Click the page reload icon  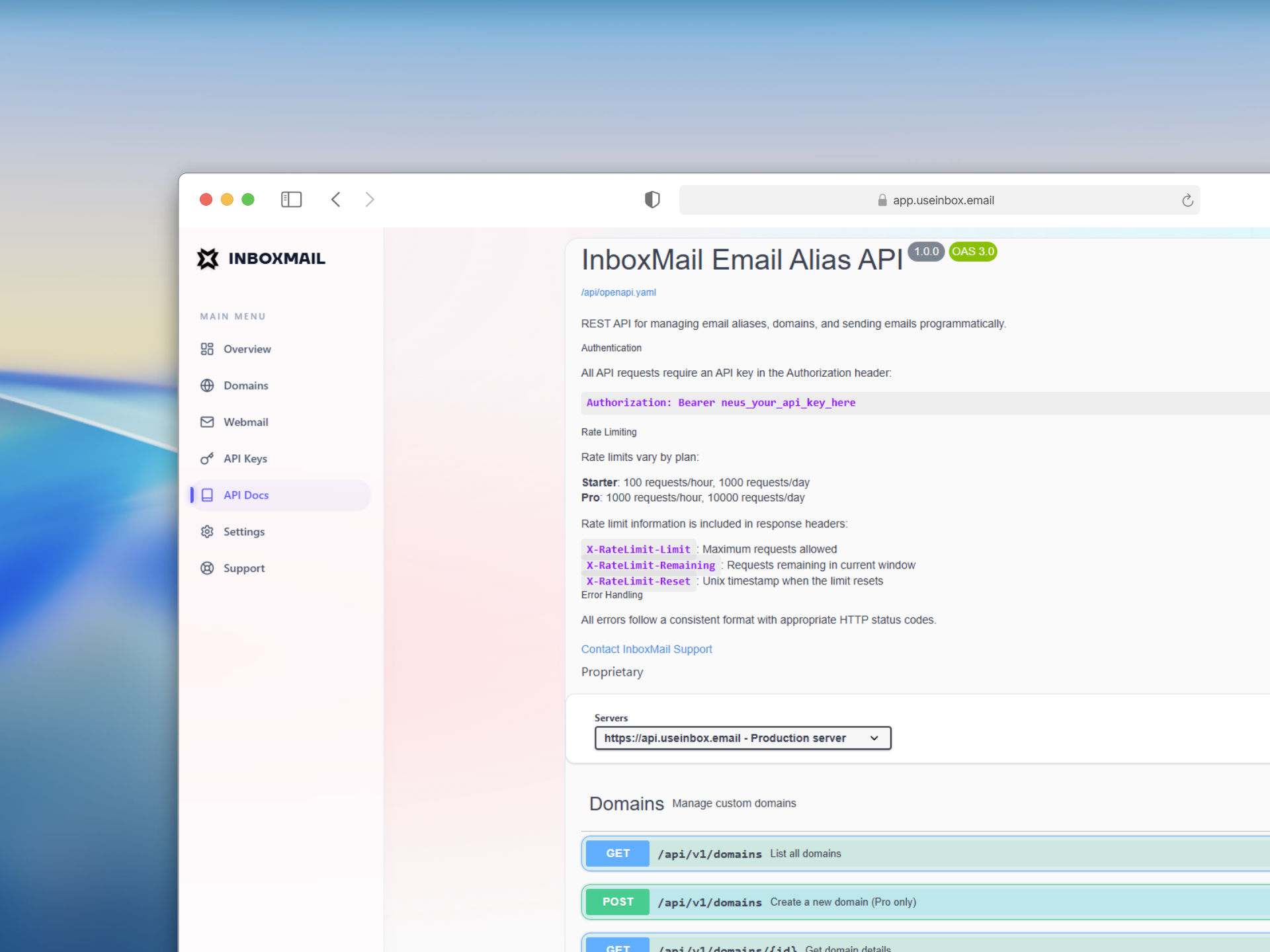[x=1186, y=200]
